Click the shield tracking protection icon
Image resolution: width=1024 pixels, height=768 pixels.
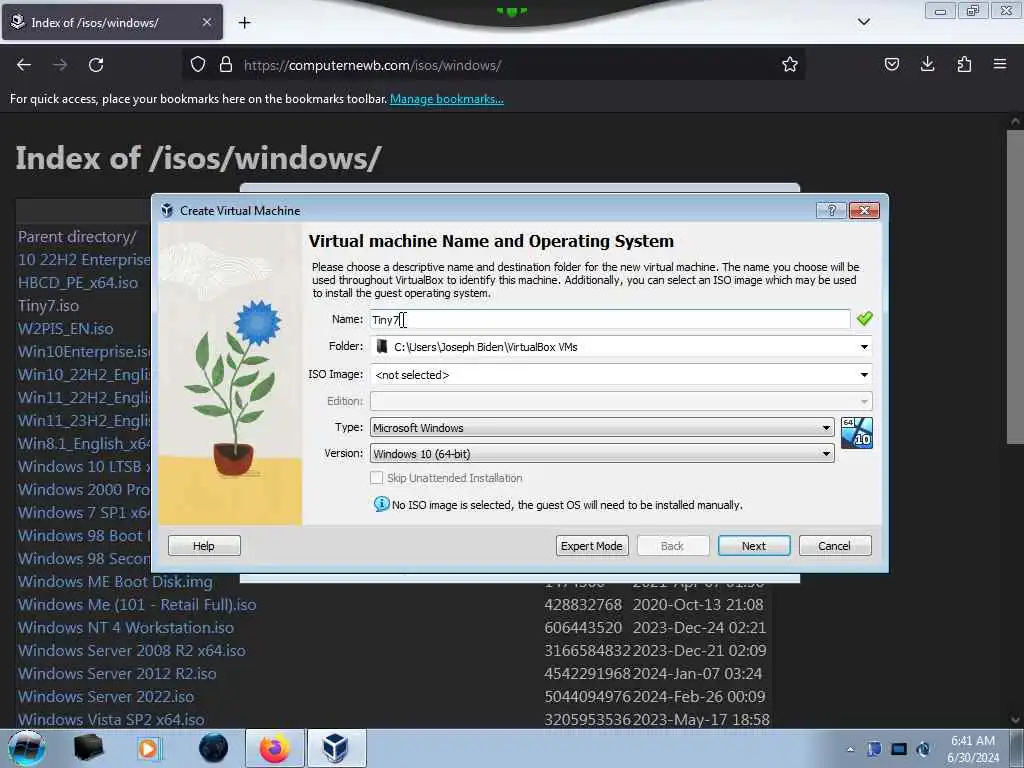198,64
